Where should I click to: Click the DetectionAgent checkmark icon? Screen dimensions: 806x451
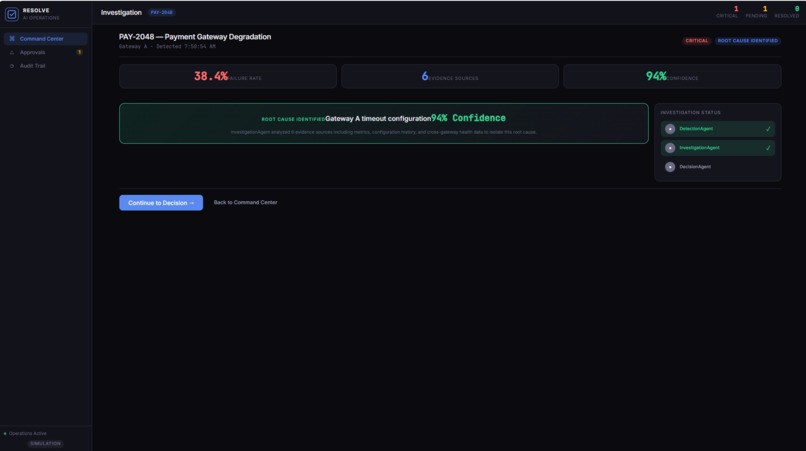pyautogui.click(x=768, y=129)
